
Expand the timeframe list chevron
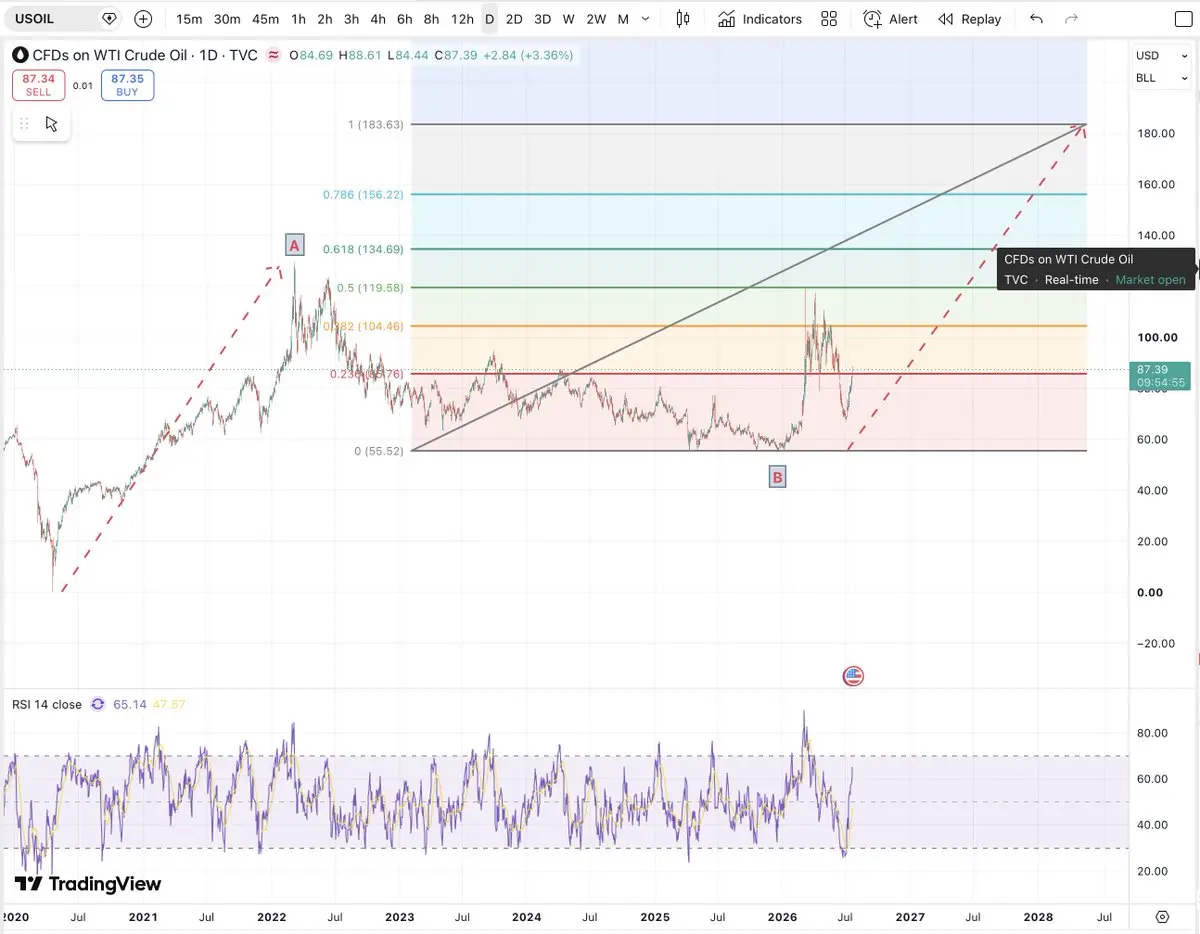[x=646, y=19]
